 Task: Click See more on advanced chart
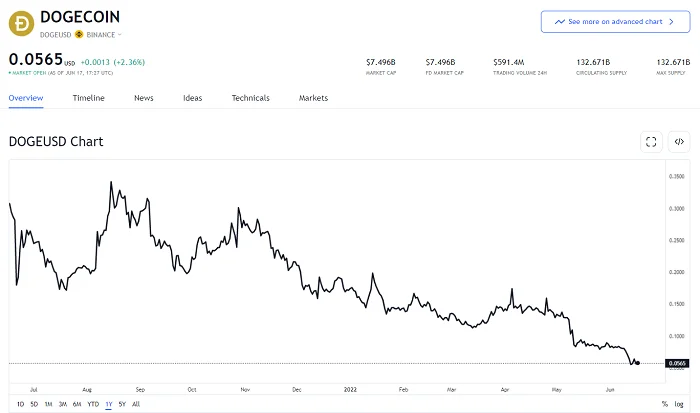tap(615, 21)
